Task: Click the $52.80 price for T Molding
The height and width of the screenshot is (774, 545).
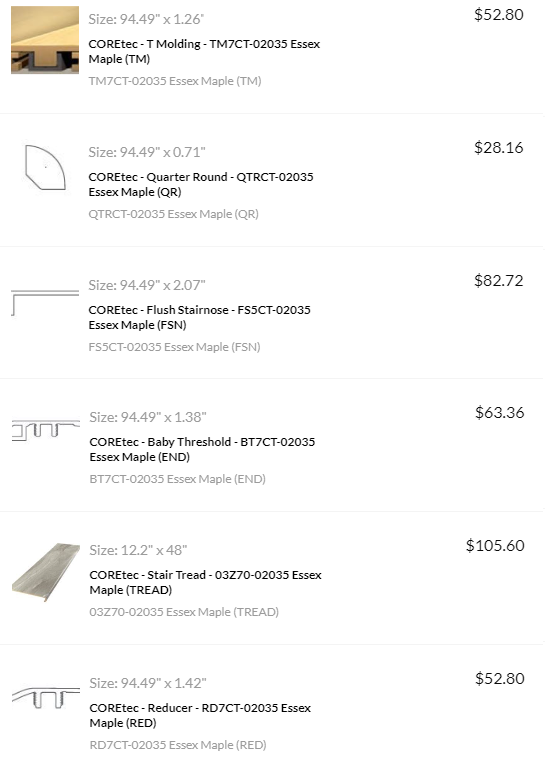Action: pyautogui.click(x=499, y=14)
